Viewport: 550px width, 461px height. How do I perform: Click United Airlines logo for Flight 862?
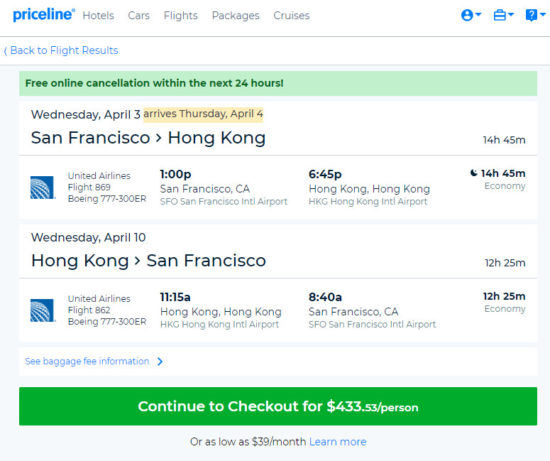tap(42, 310)
